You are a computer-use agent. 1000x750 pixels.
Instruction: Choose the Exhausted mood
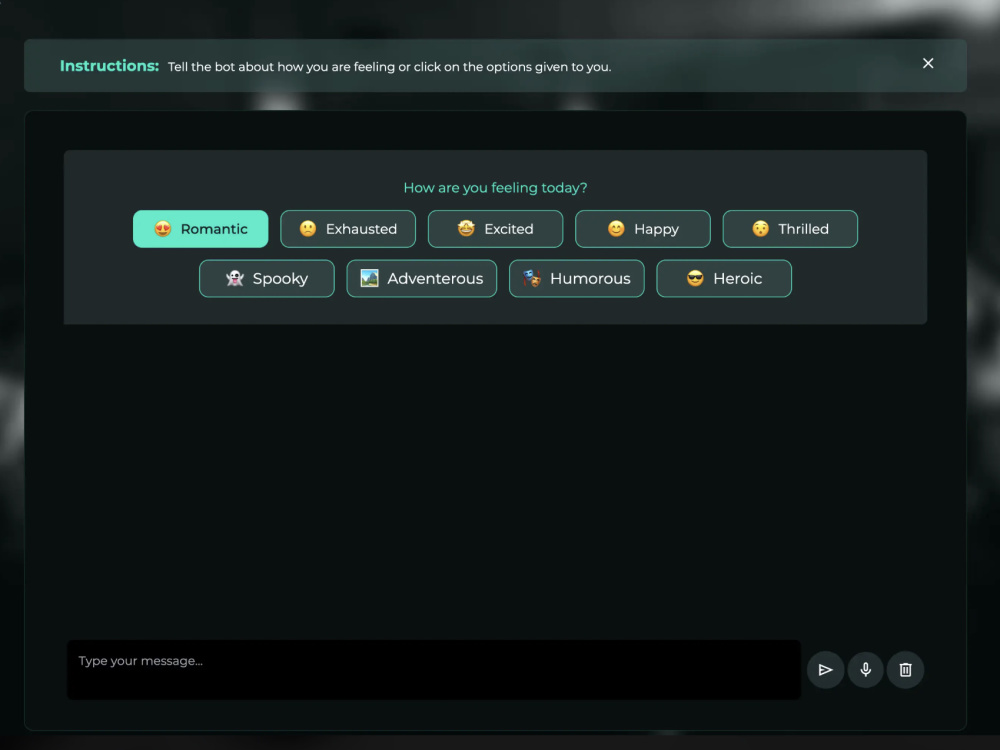tap(348, 229)
